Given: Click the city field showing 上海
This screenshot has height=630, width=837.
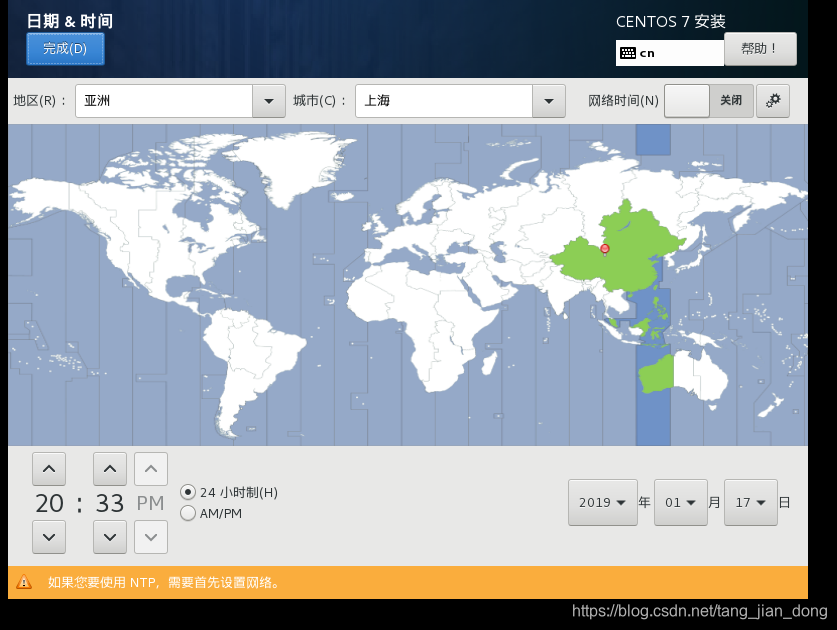Looking at the screenshot, I should point(444,101).
